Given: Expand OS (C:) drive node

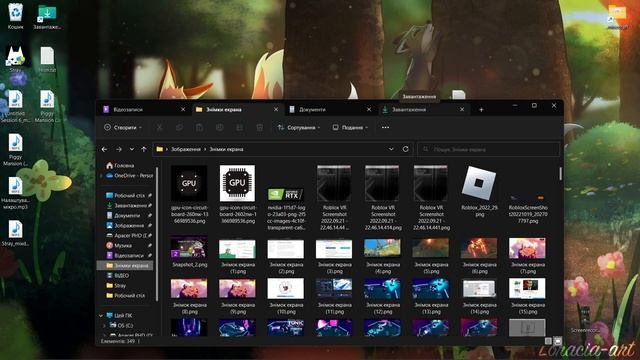Looking at the screenshot, I should coord(104,326).
